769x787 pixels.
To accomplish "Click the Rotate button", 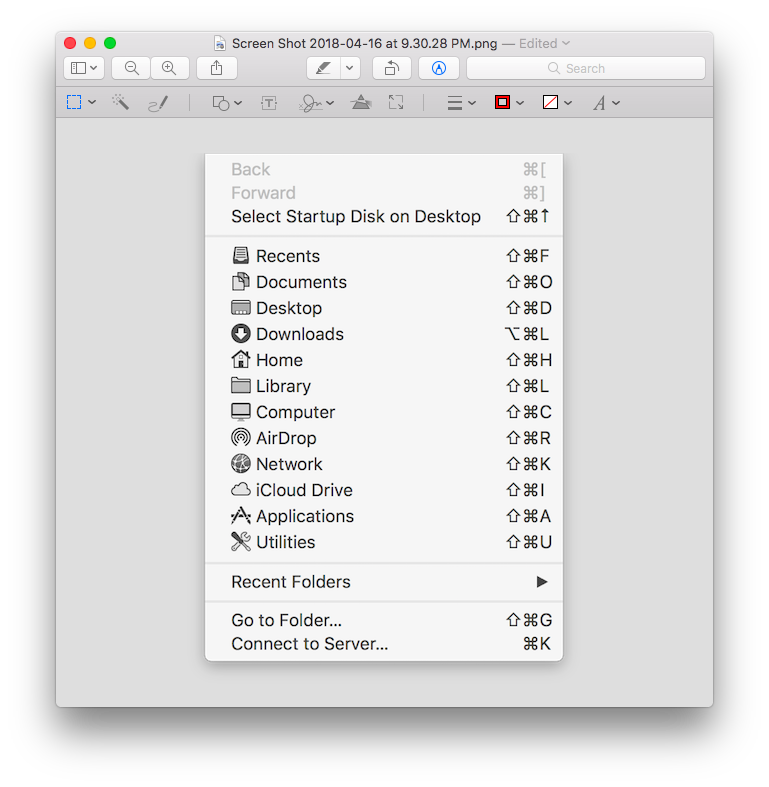I will (x=392, y=68).
